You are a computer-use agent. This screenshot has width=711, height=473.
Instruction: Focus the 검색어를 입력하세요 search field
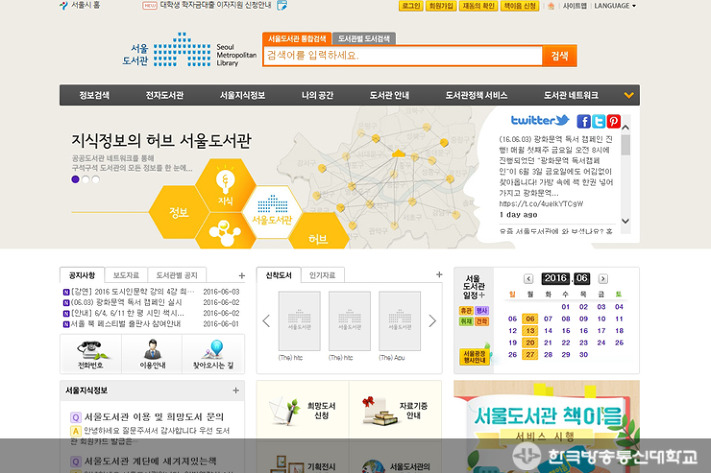[403, 56]
